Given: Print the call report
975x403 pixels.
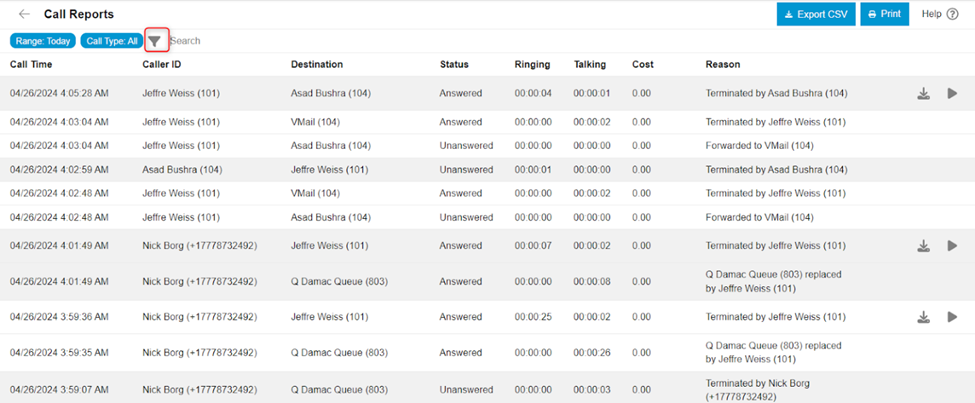Looking at the screenshot, I should coord(884,15).
